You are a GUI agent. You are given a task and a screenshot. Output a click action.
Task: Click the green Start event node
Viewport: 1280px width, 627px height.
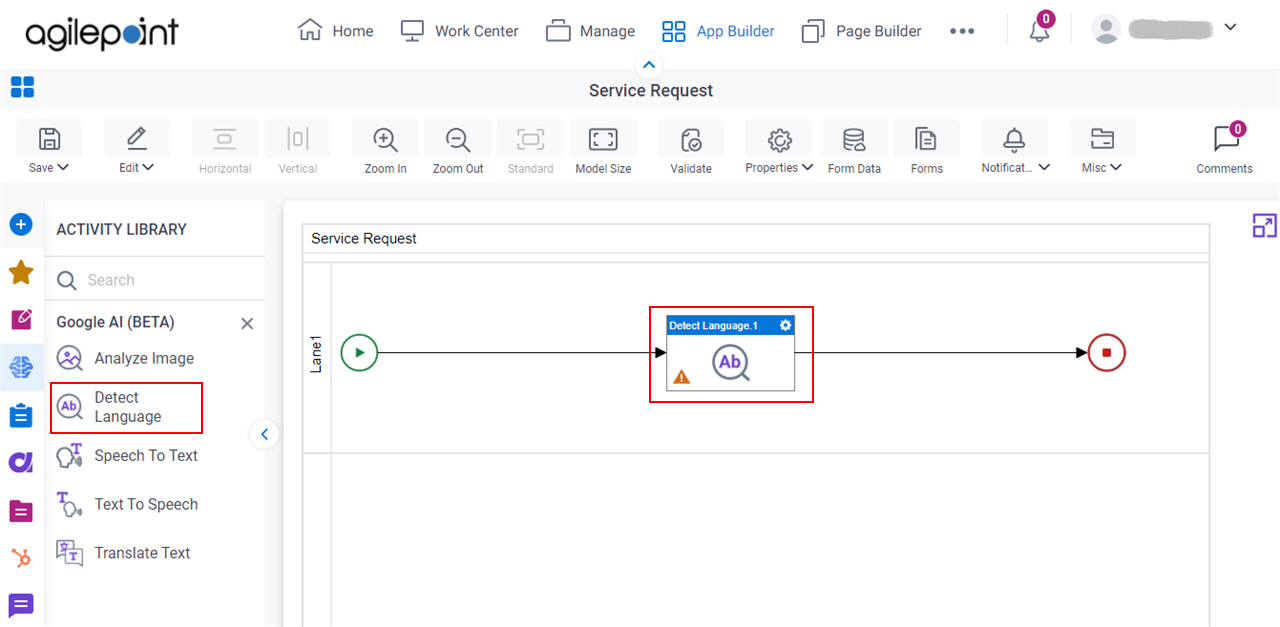pos(360,352)
